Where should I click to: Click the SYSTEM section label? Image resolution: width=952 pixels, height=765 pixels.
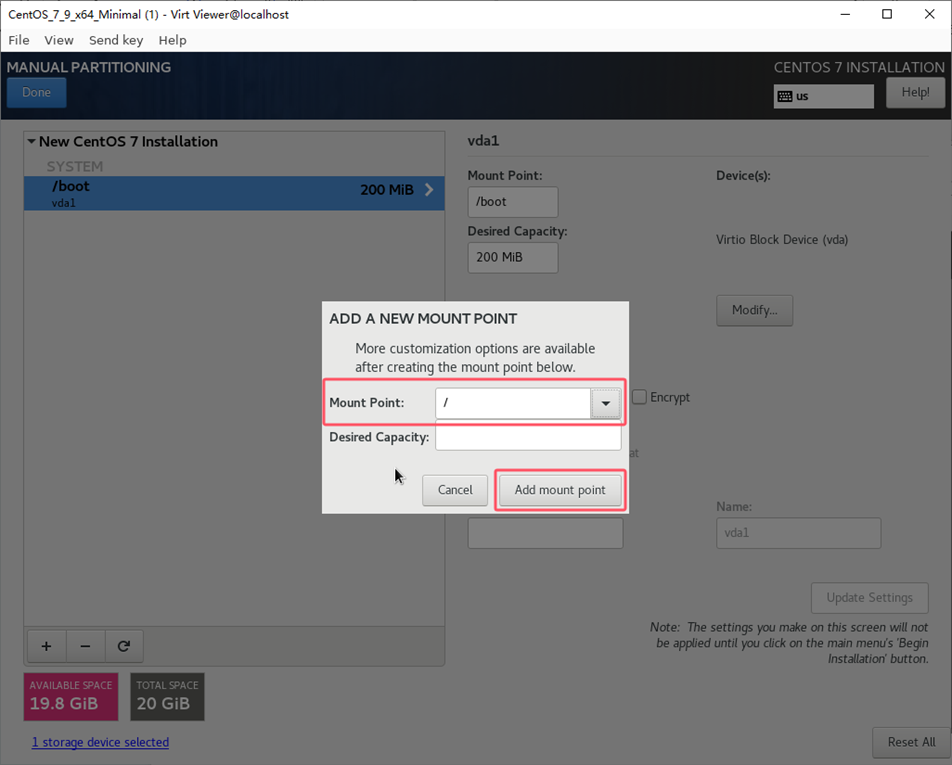click(x=75, y=166)
